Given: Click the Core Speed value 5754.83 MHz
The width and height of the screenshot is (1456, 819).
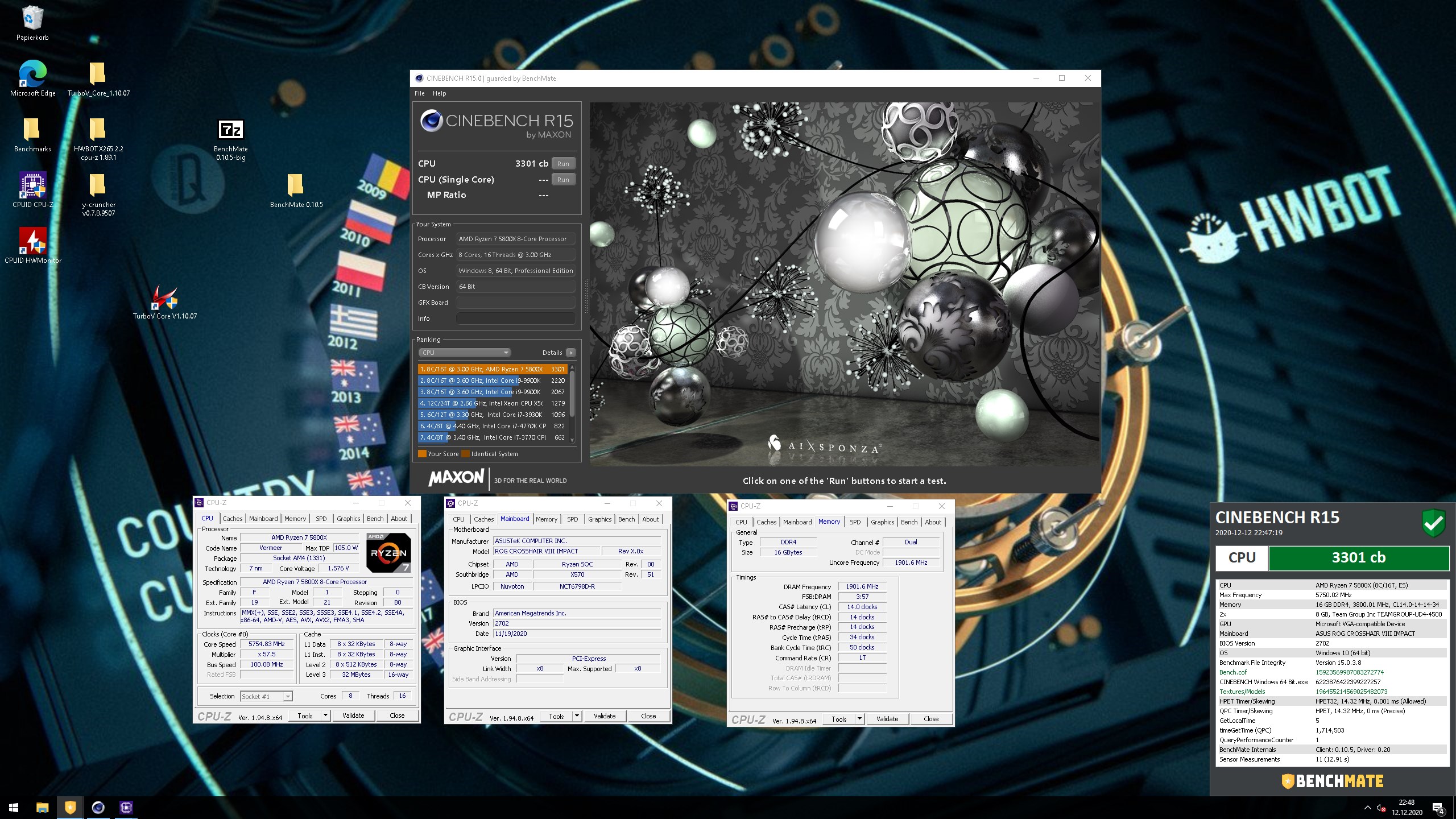Looking at the screenshot, I should point(266,644).
